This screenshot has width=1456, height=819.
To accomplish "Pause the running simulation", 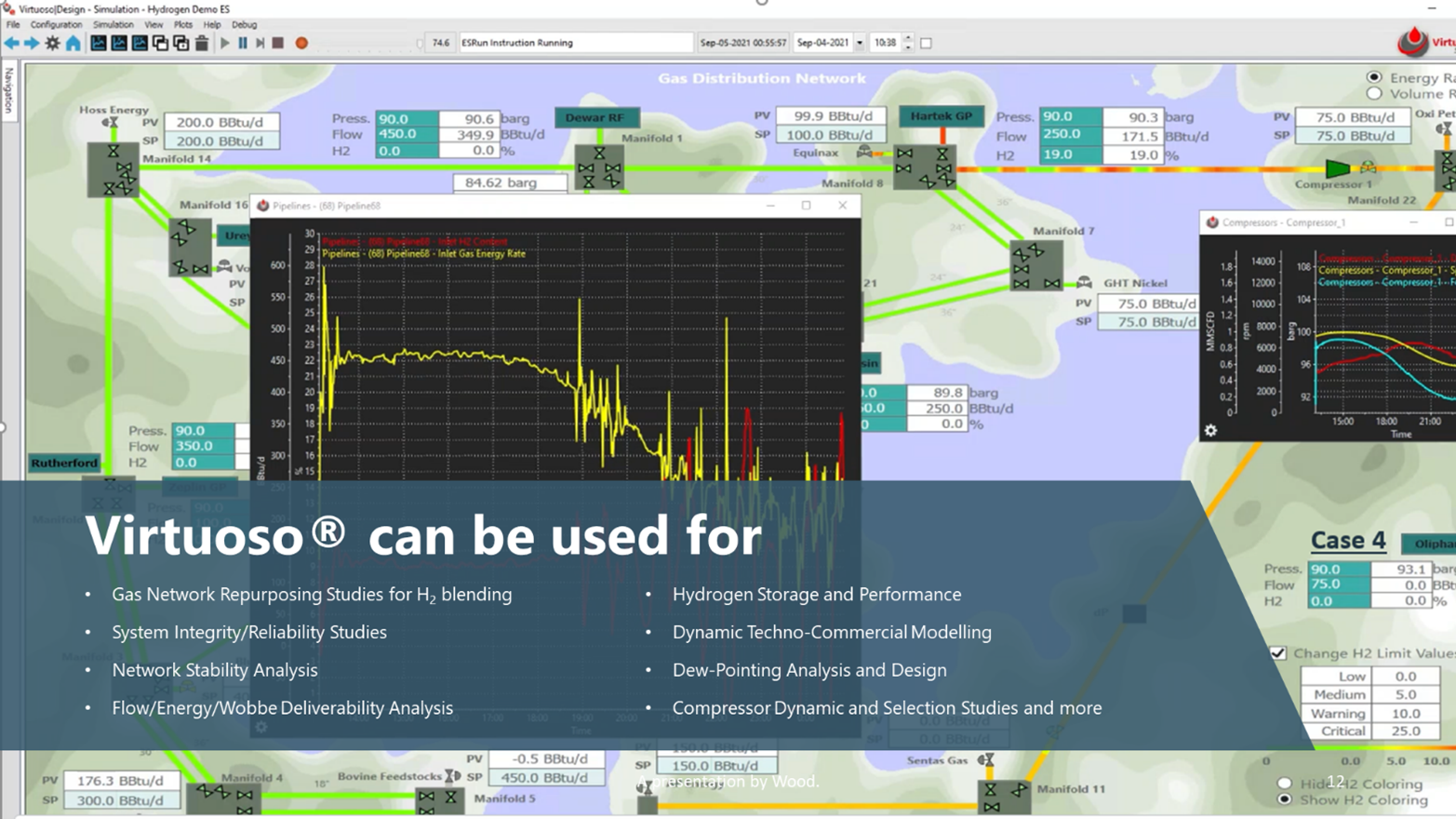I will (x=243, y=43).
